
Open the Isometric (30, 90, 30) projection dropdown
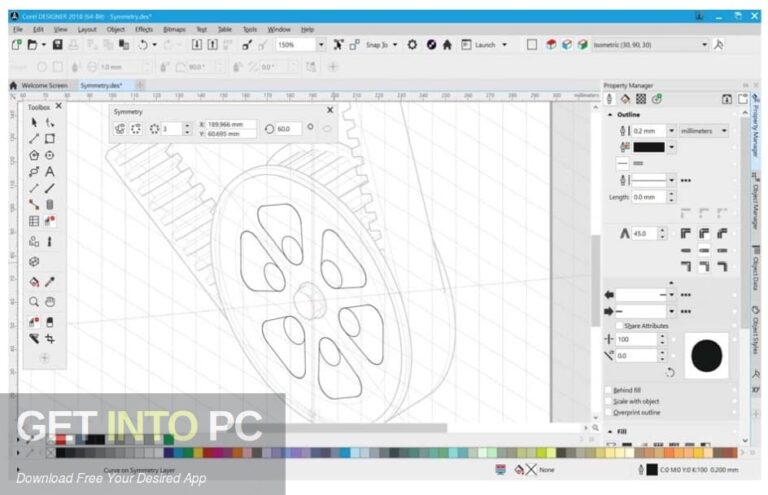(x=704, y=45)
